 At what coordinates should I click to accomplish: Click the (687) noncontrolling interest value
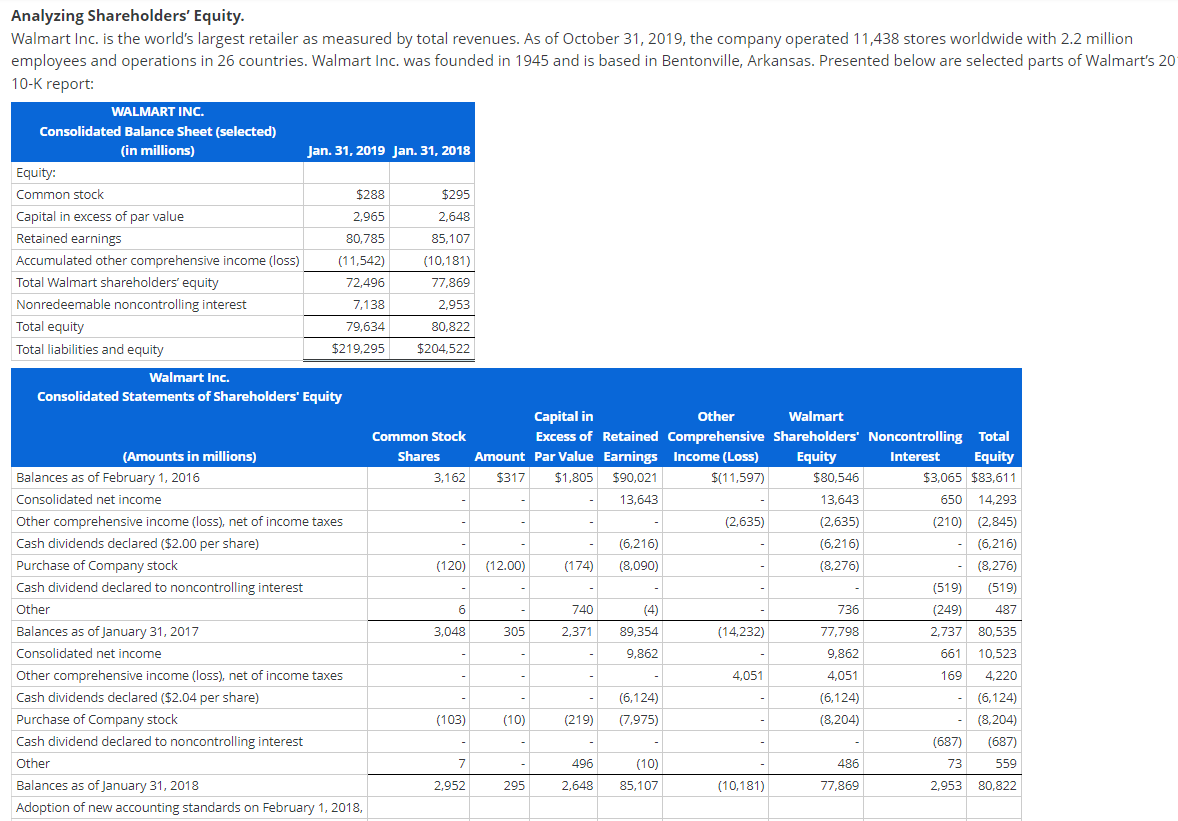point(947,741)
